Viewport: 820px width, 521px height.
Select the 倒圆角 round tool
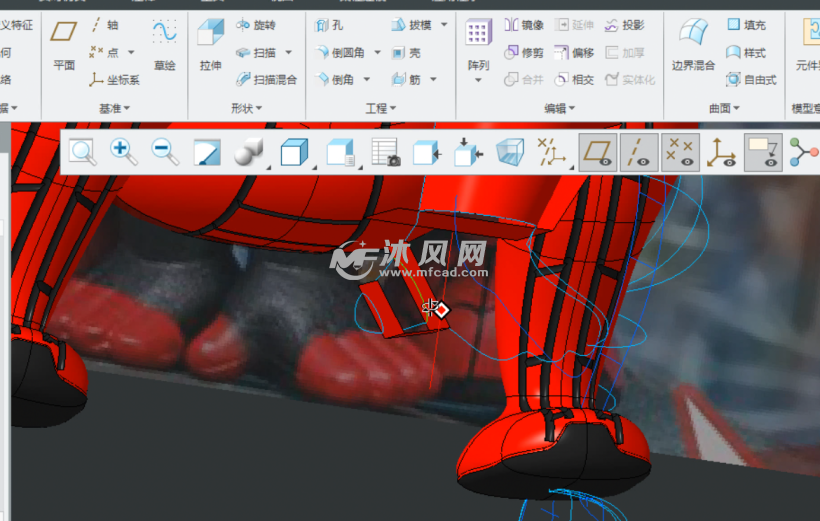coord(340,52)
